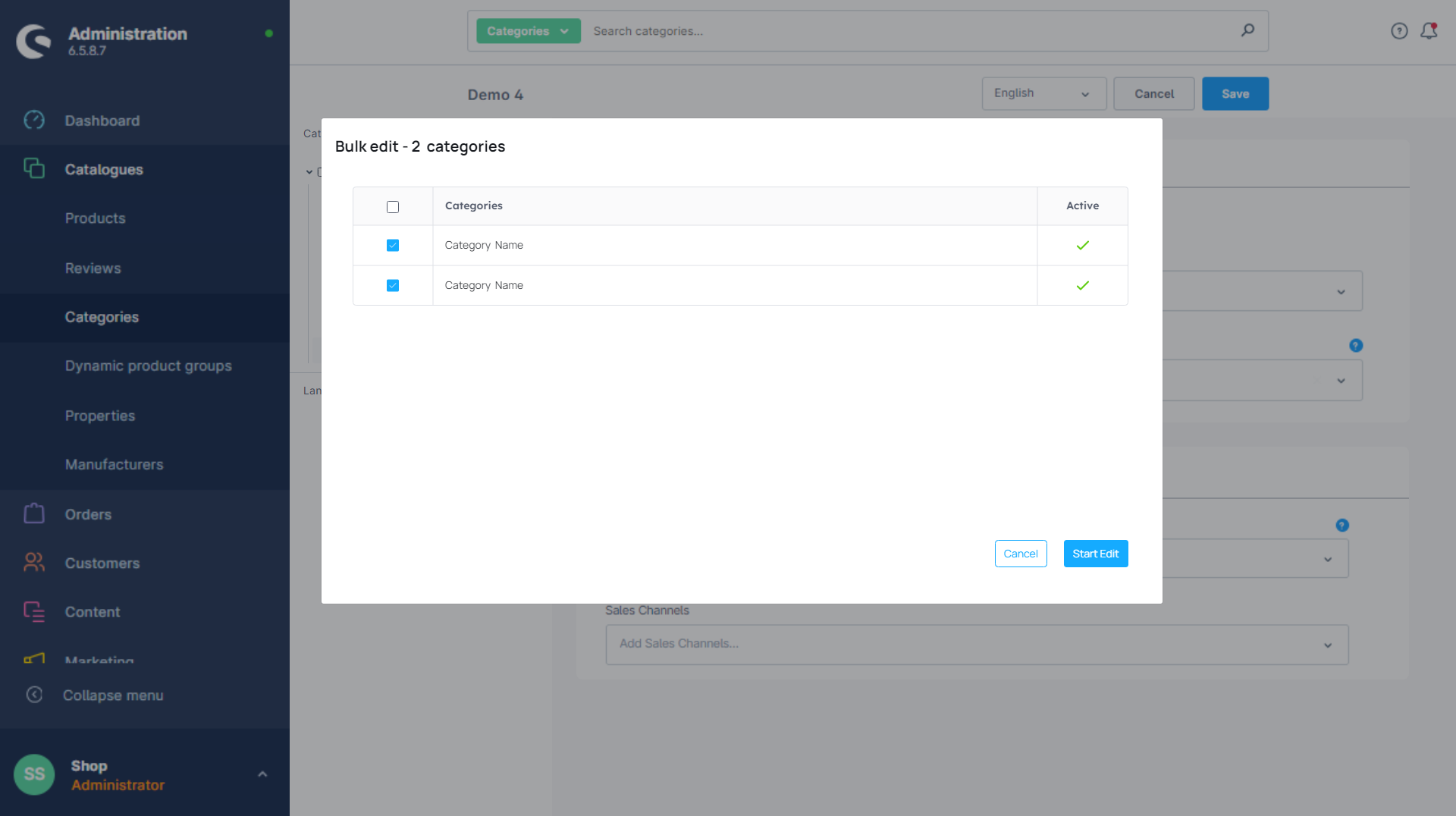Click the second Category Name cell text
The width and height of the screenshot is (1456, 816).
(x=484, y=285)
